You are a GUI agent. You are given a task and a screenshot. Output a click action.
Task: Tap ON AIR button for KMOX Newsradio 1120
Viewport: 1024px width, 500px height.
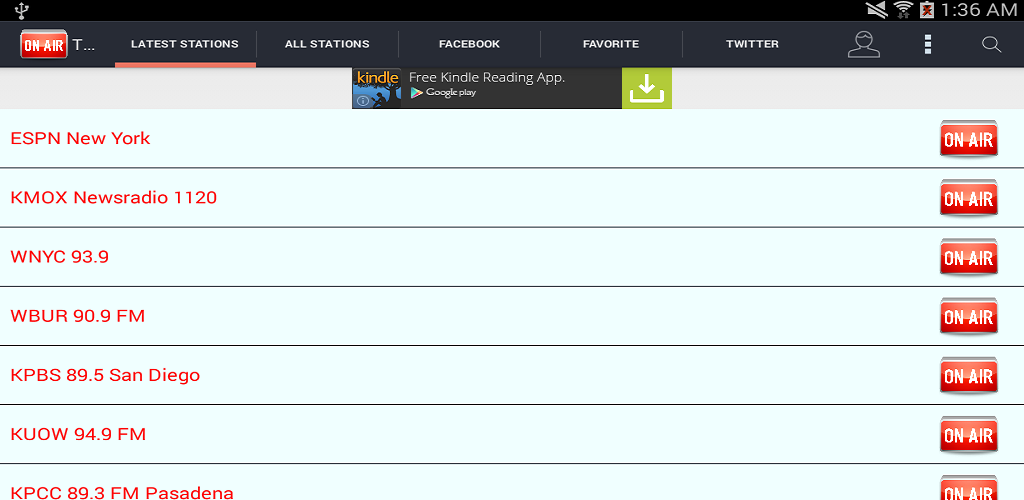tap(968, 198)
